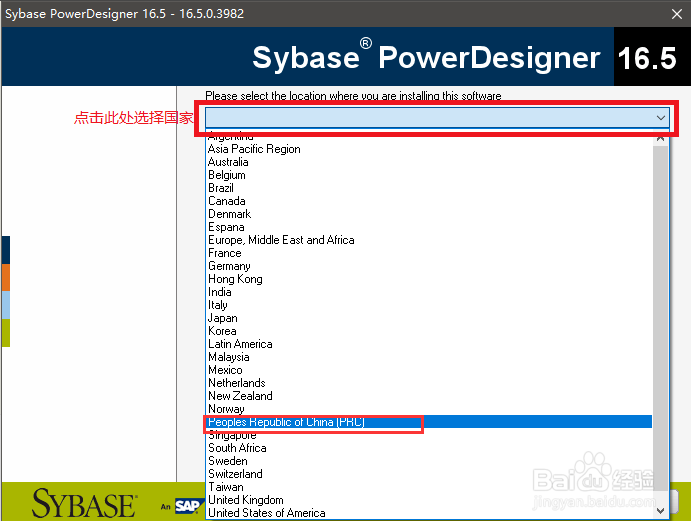Click the list scrollbar up arrow
Viewport: 691px width, 521px height.
[660, 139]
